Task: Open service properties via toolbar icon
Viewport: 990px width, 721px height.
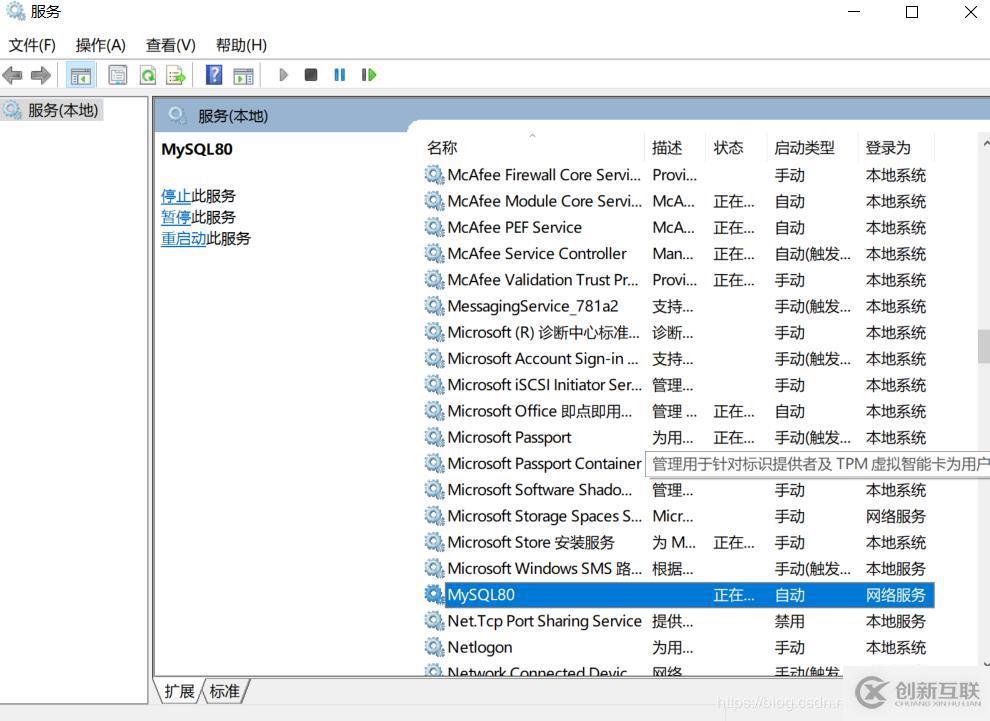Action: pyautogui.click(x=117, y=74)
